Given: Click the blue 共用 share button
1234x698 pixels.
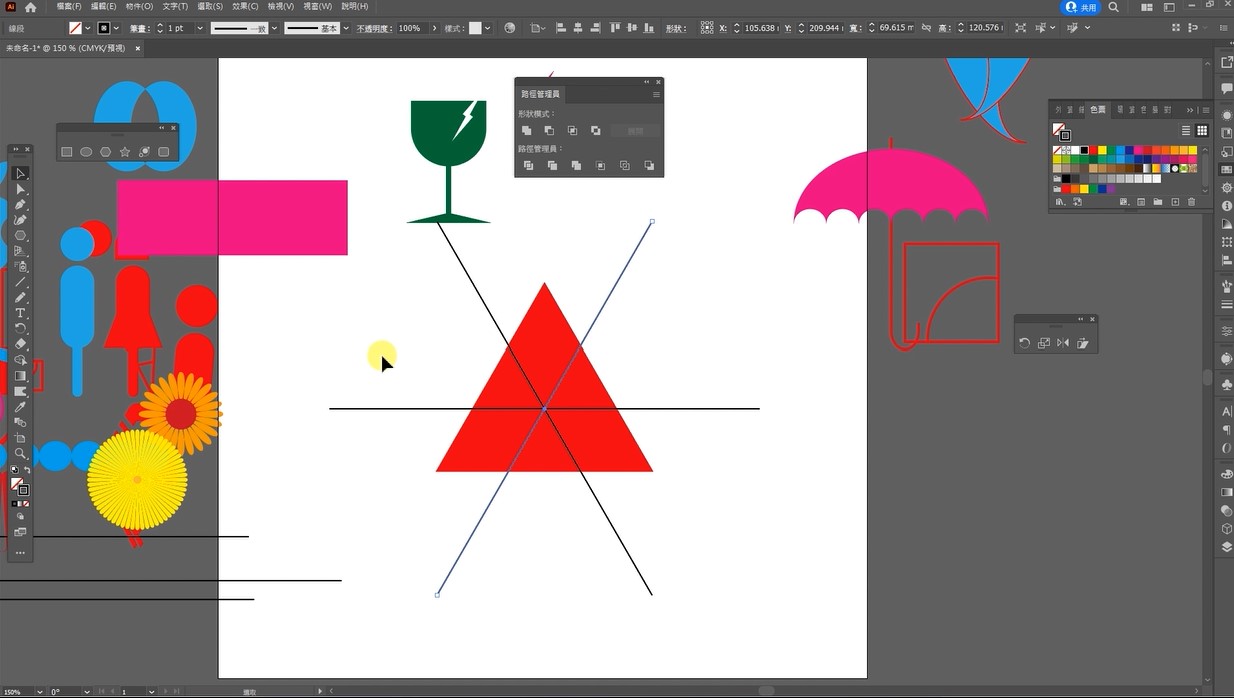Looking at the screenshot, I should pyautogui.click(x=1080, y=7).
